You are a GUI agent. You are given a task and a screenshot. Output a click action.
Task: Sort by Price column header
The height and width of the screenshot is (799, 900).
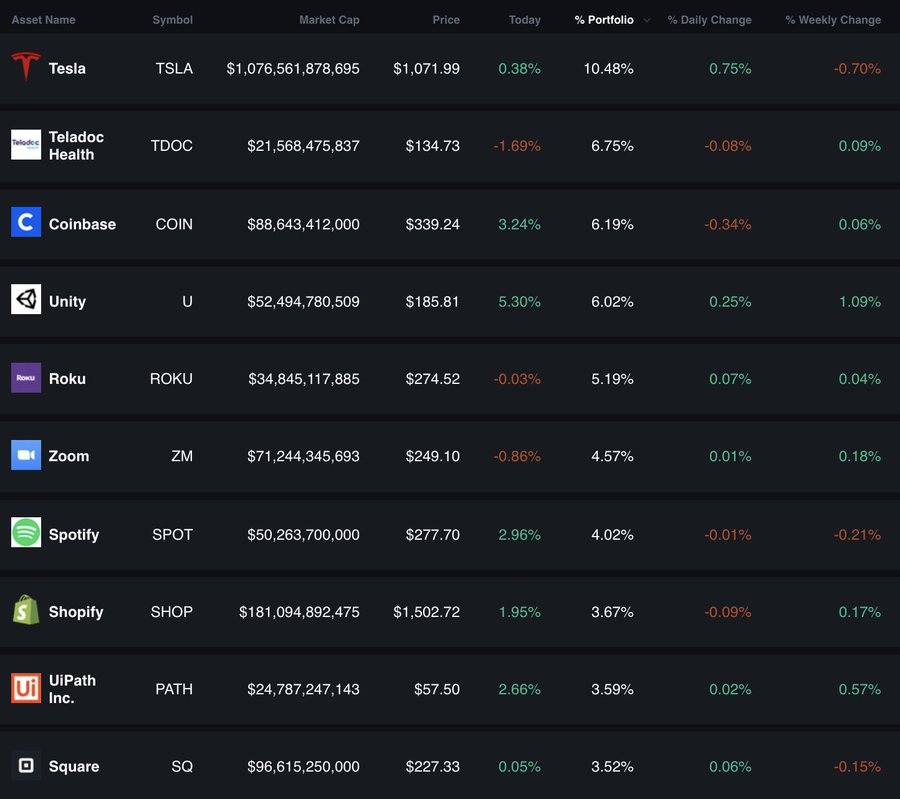point(446,20)
